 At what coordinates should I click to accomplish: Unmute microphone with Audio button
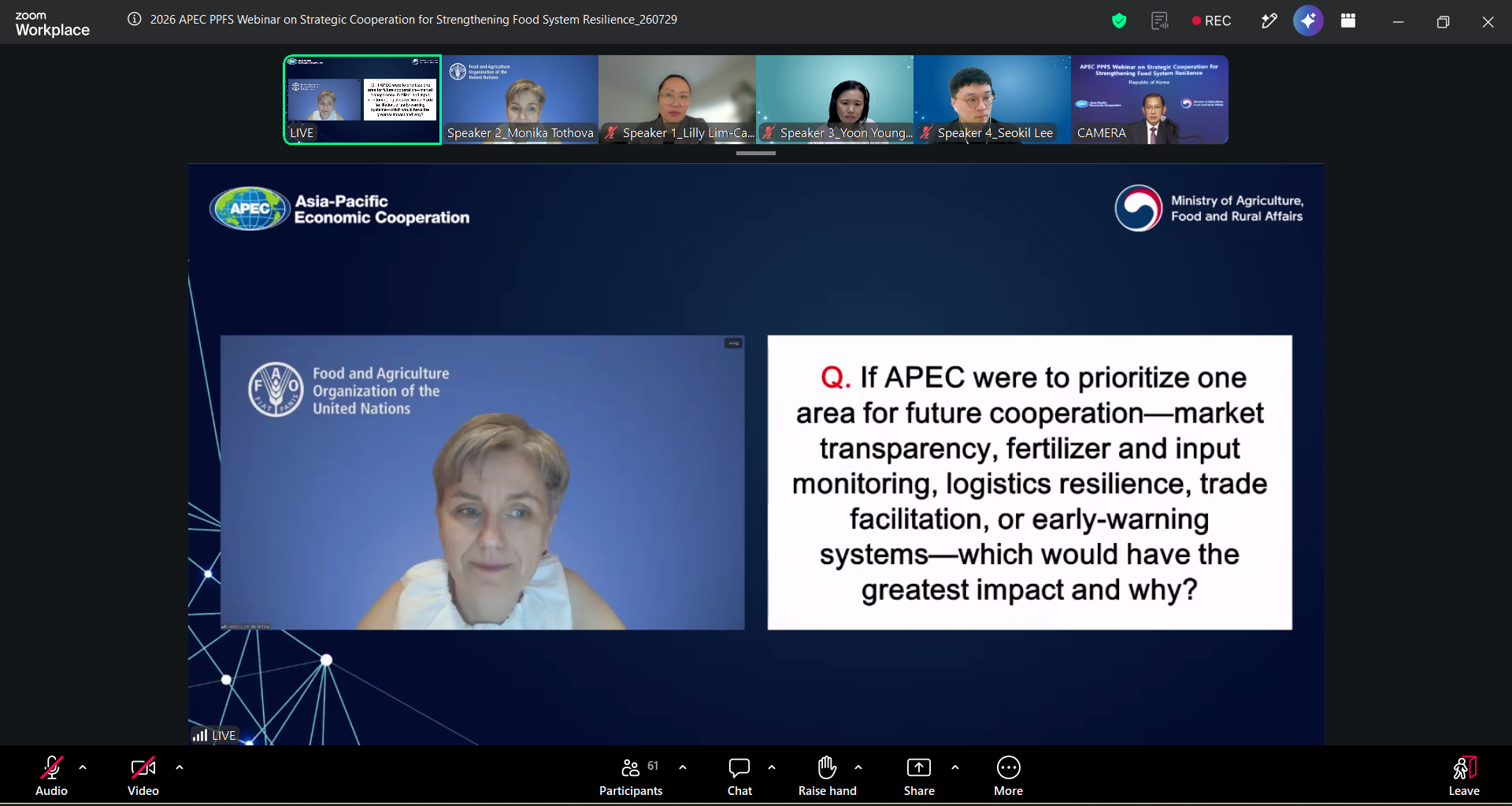51,776
